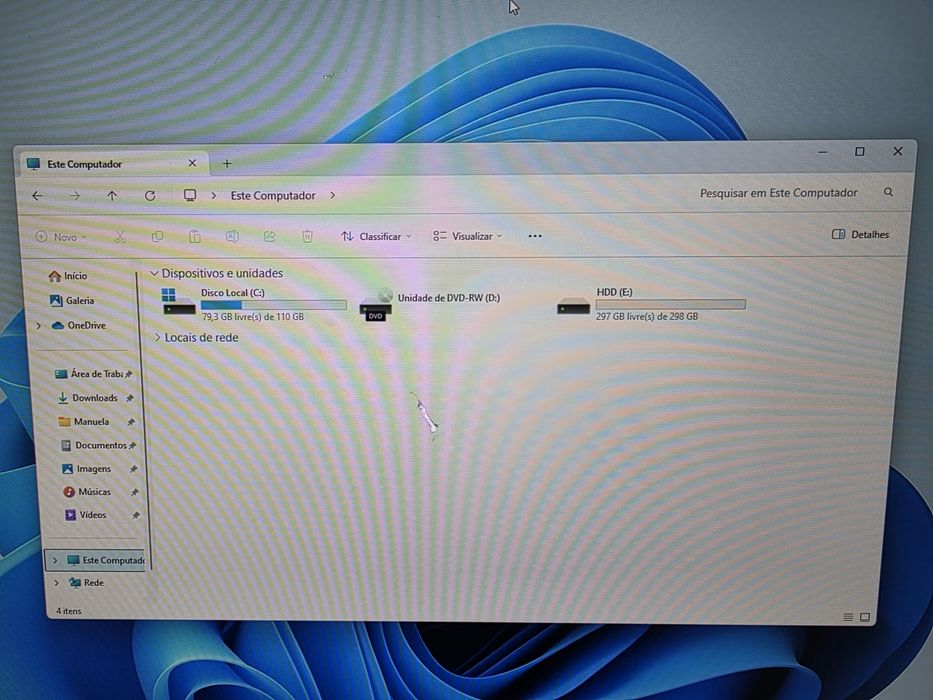Open Downloads pinned folder
933x700 pixels.
tap(95, 398)
